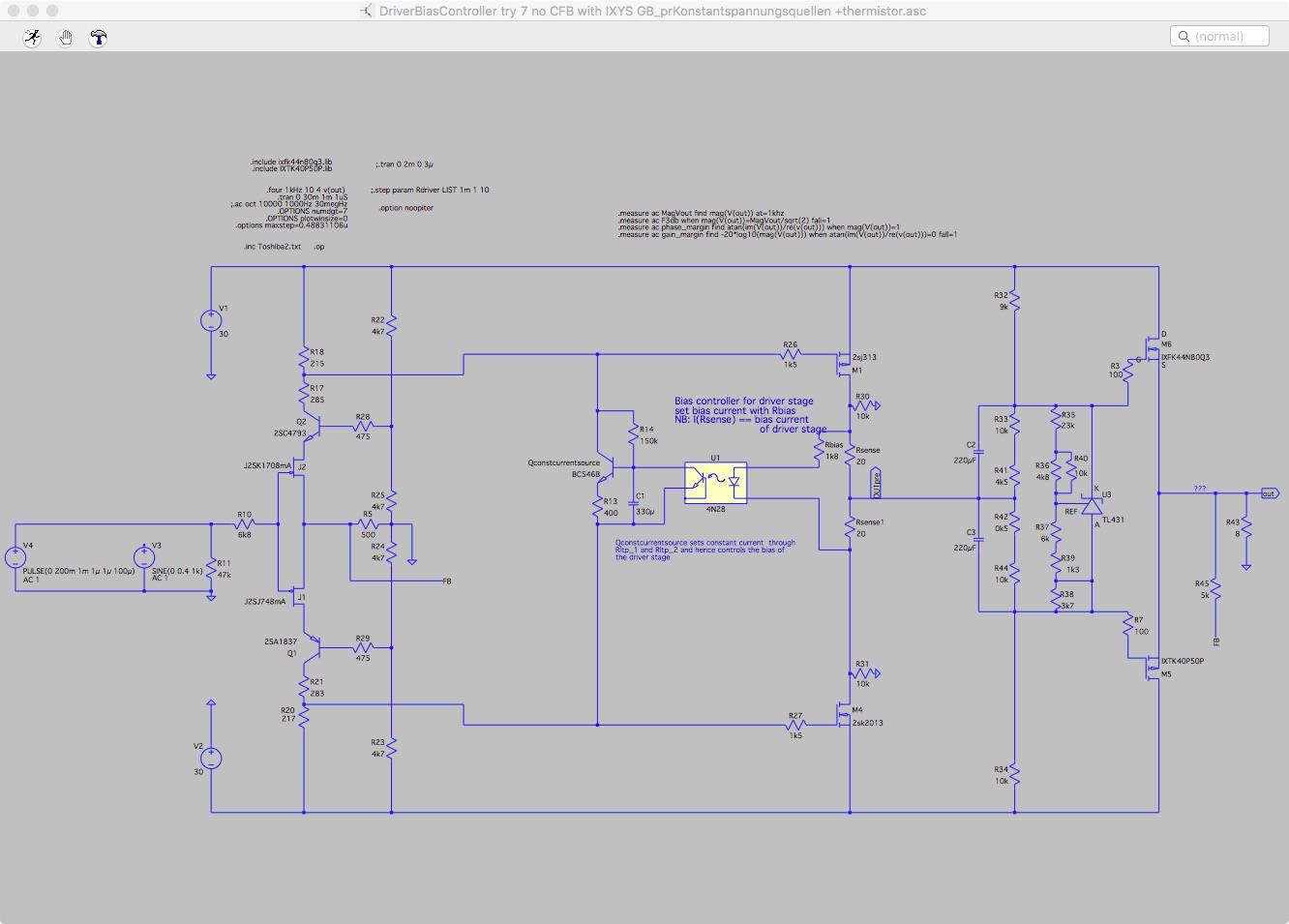This screenshot has height=924, width=1289.
Task: Select the U1 4N28 optocoupler symbol
Action: click(715, 483)
